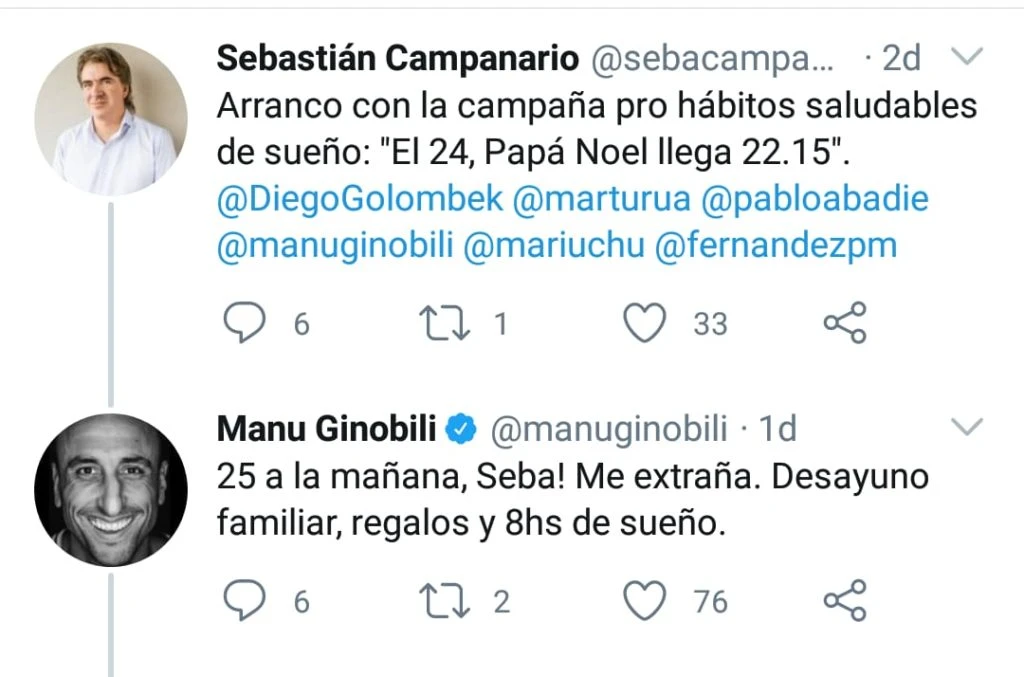Open the @fernandezpm mention
This screenshot has width=1024, height=677.
(x=776, y=246)
